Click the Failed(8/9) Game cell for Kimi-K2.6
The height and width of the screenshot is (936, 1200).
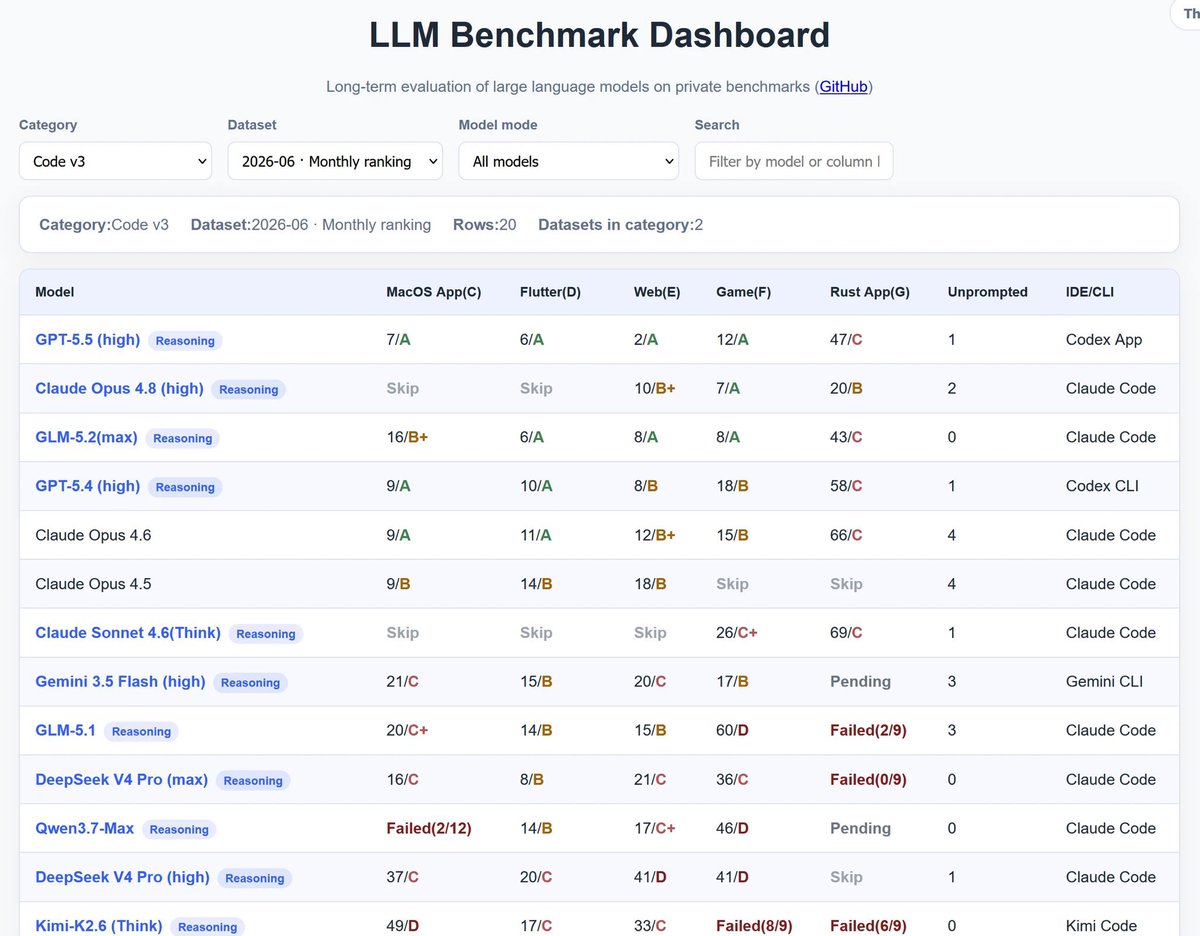754,926
